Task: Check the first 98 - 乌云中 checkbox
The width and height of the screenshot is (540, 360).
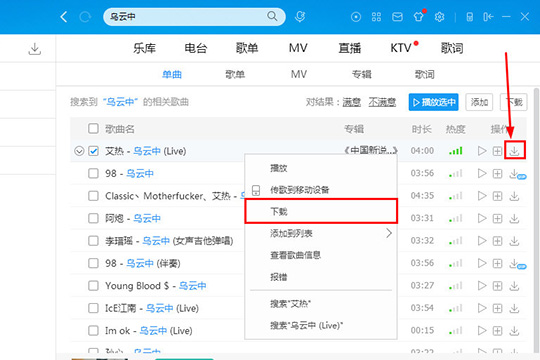Action: (93, 173)
